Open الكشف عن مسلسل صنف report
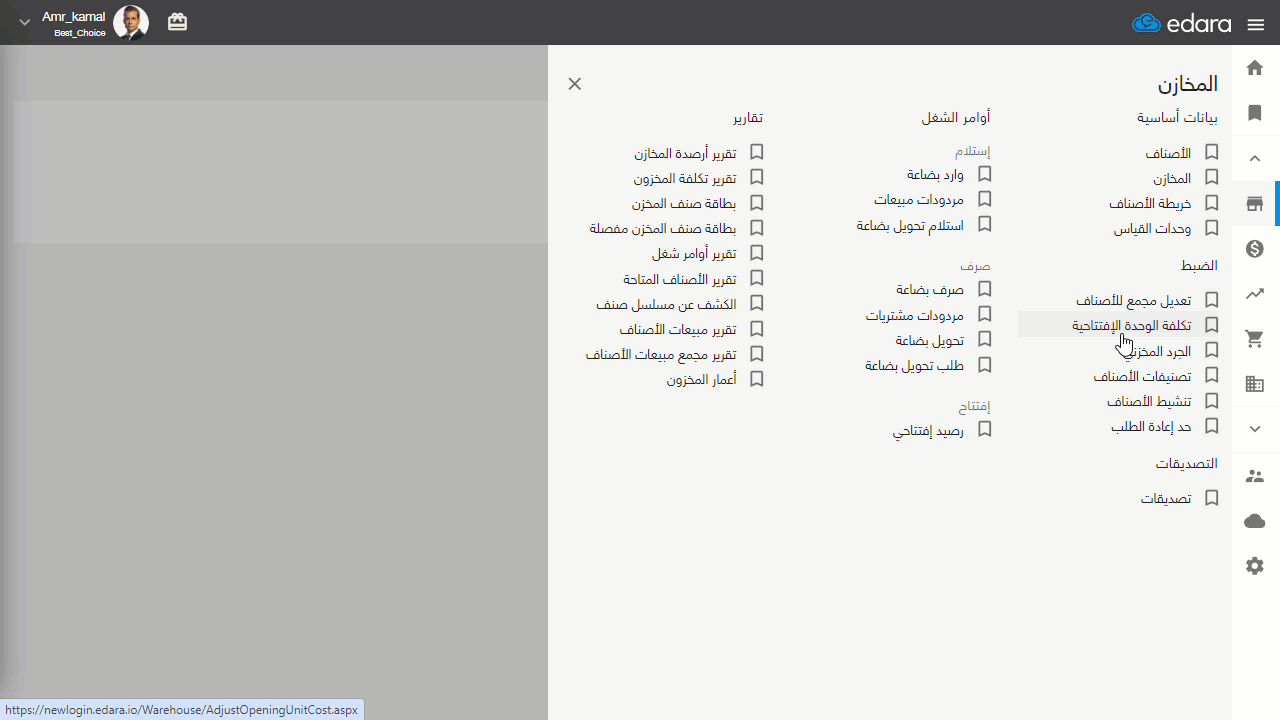Screen dimensions: 1280x720 tap(666, 303)
